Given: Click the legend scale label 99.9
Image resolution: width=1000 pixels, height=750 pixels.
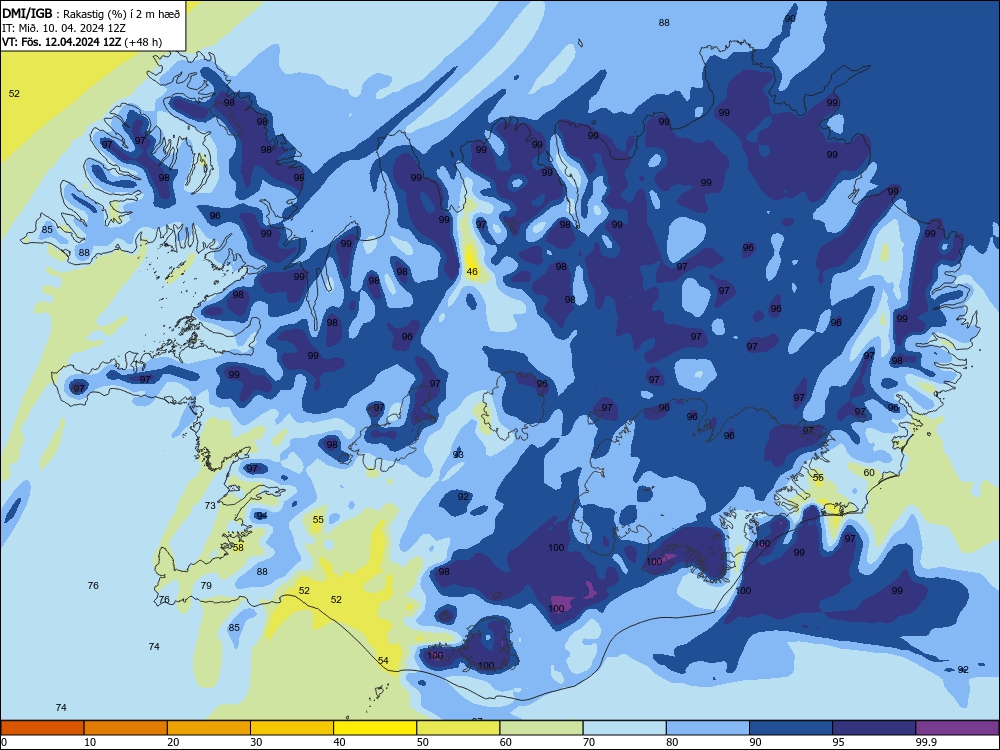Looking at the screenshot, I should (925, 742).
